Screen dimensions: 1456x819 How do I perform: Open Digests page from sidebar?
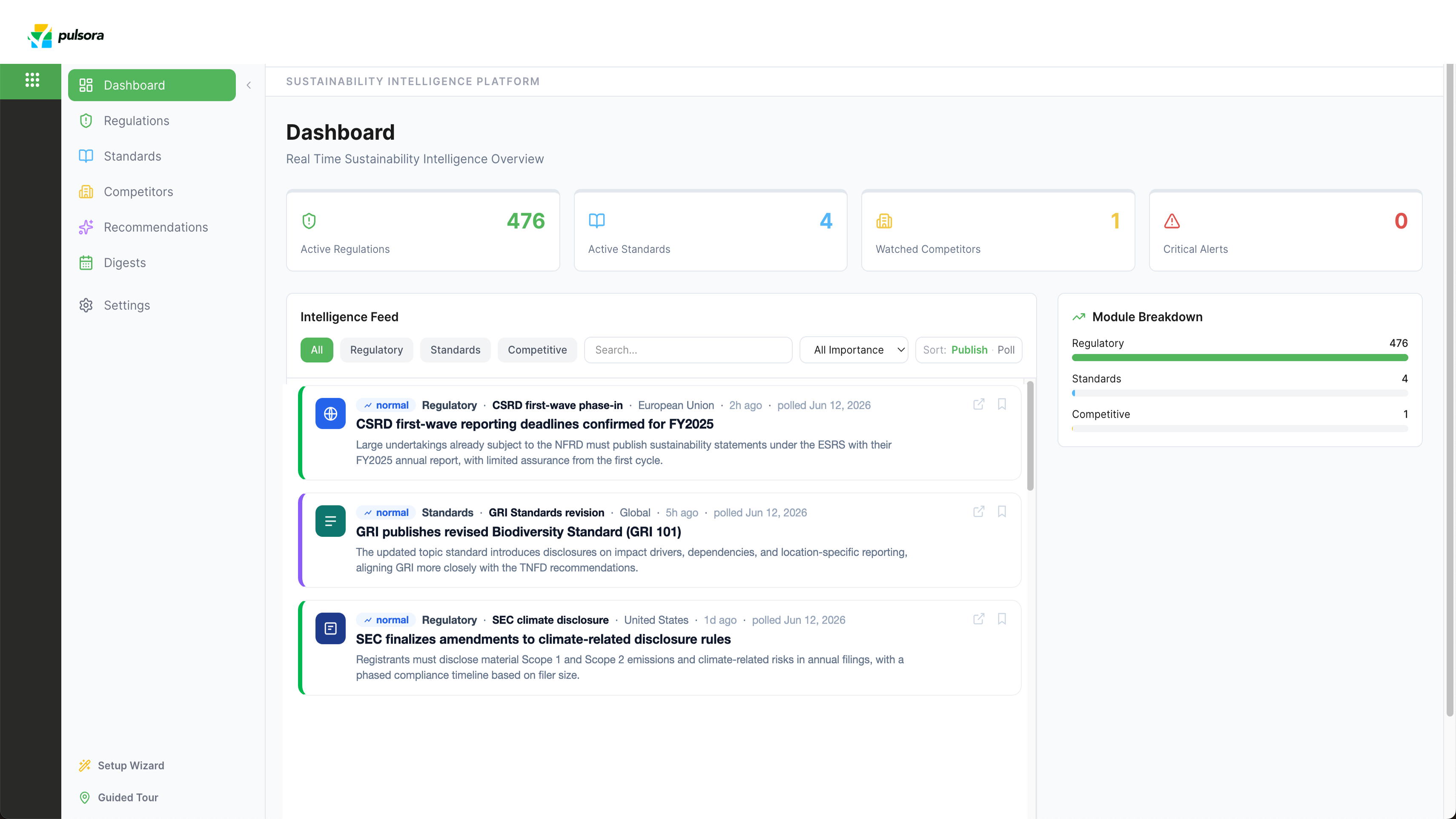pos(152,263)
